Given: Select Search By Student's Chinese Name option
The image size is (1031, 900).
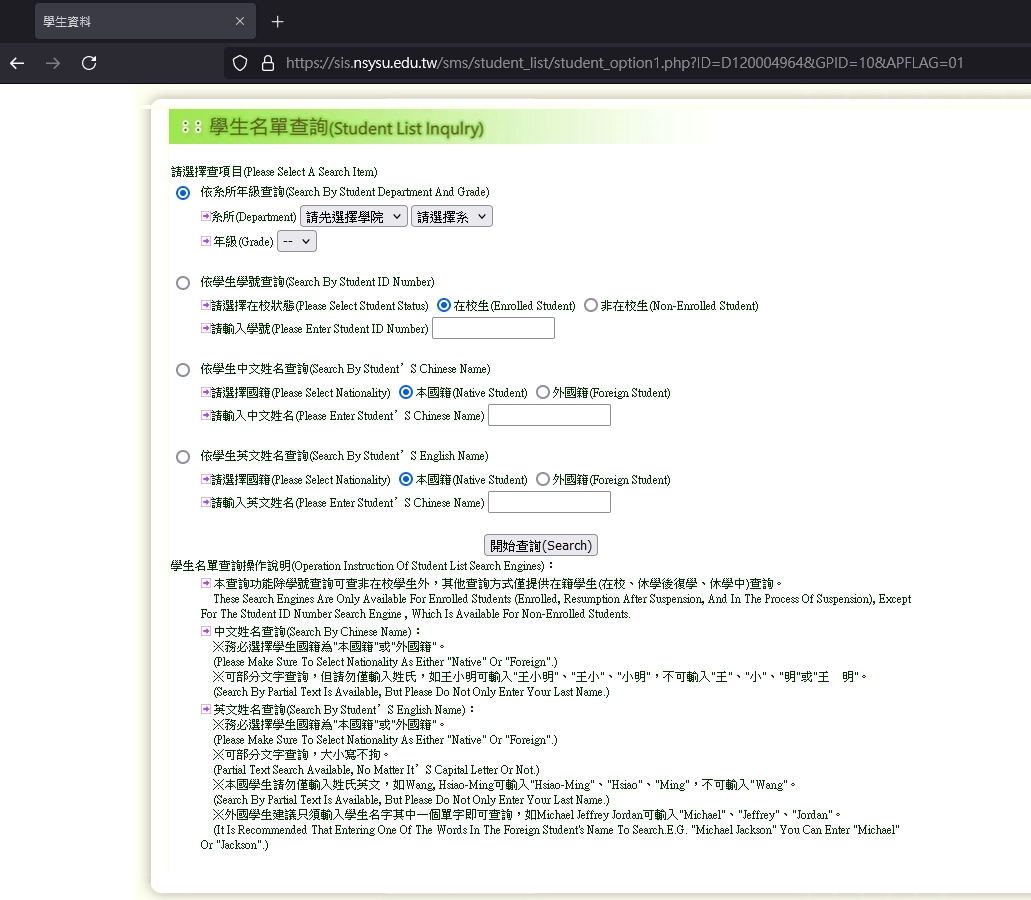Looking at the screenshot, I should click(x=183, y=370).
